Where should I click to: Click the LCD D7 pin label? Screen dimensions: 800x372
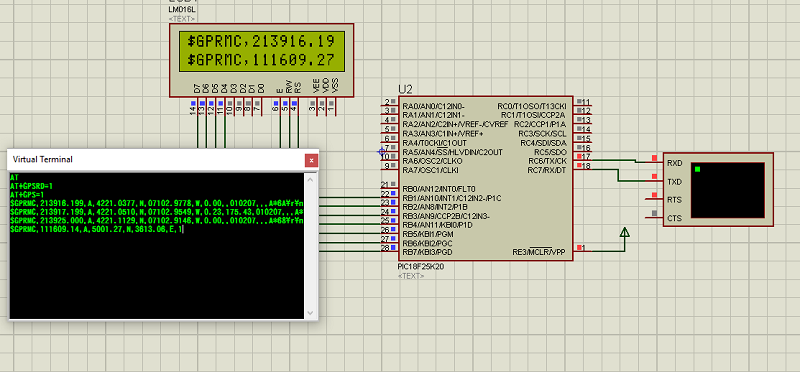pyautogui.click(x=197, y=87)
